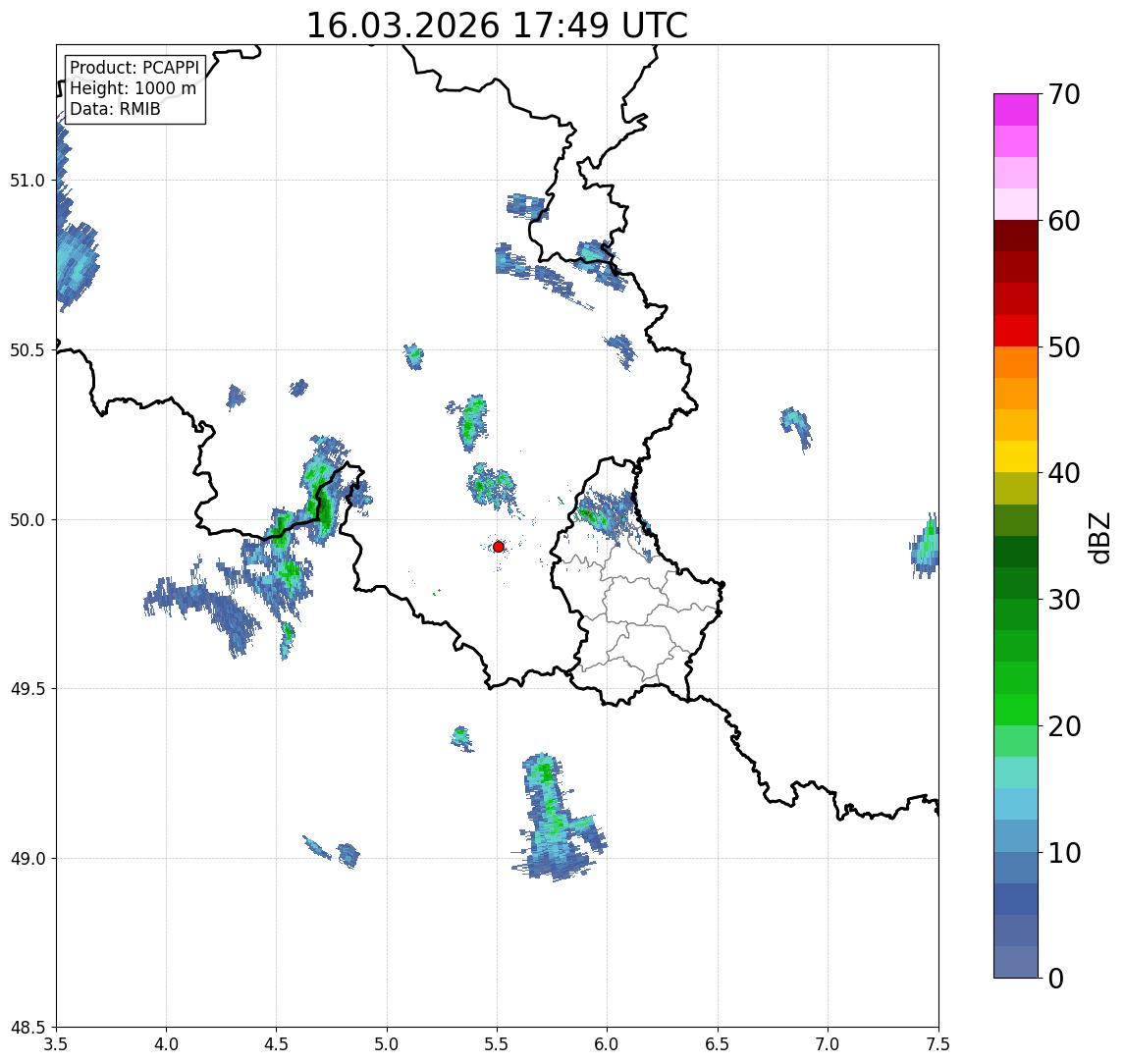Click the longitude axis label 6.5
The height and width of the screenshot is (1064, 1124).
point(718,1043)
